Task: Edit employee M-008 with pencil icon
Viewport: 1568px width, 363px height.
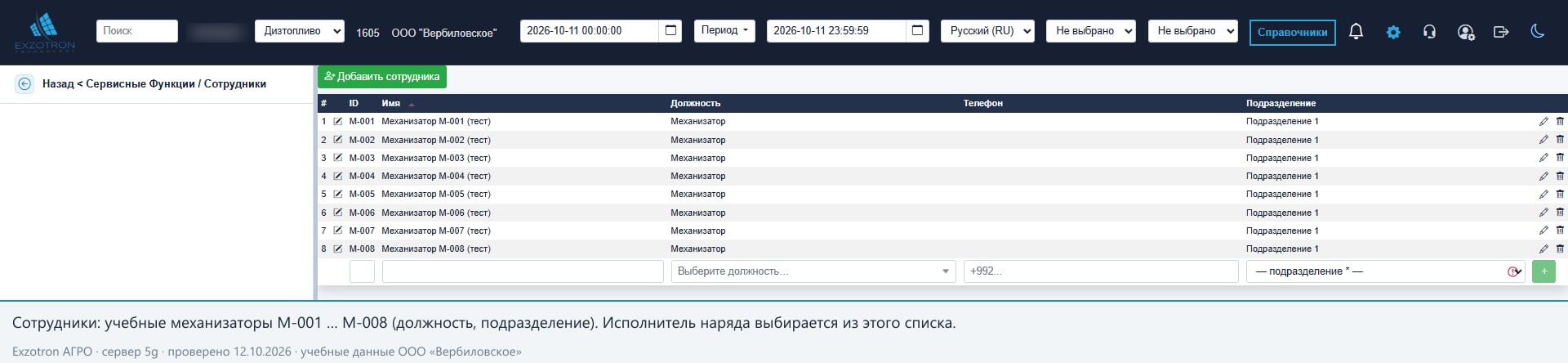Action: [1543, 249]
